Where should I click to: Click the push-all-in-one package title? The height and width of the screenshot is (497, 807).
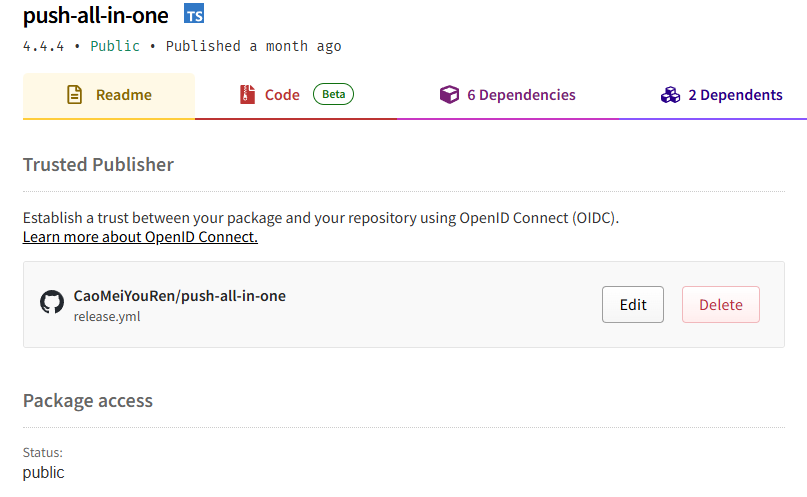click(x=95, y=15)
